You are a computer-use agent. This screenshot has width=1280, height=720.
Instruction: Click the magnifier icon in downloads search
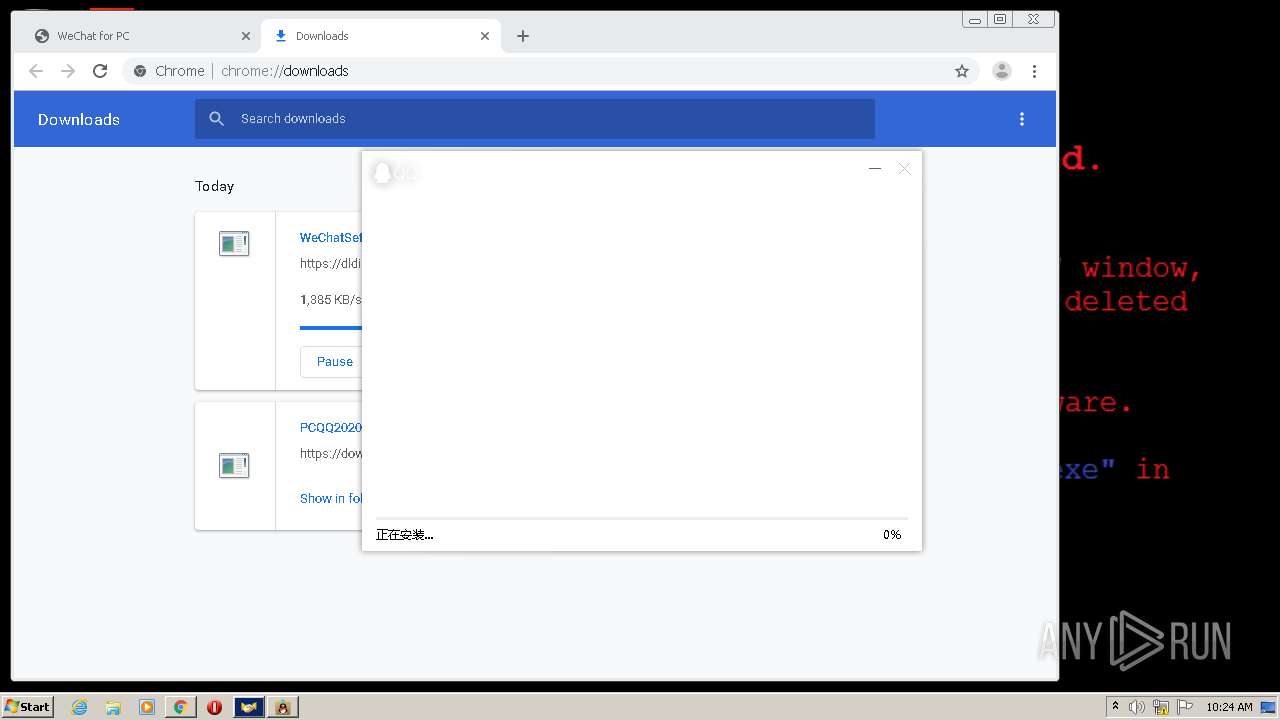pos(217,119)
